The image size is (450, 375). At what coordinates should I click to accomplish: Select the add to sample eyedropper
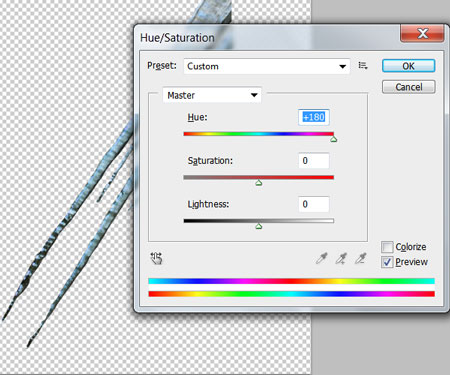click(341, 258)
